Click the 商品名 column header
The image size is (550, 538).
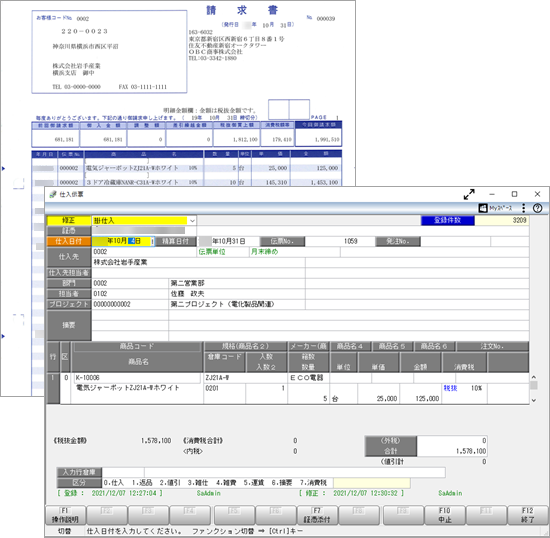137,362
